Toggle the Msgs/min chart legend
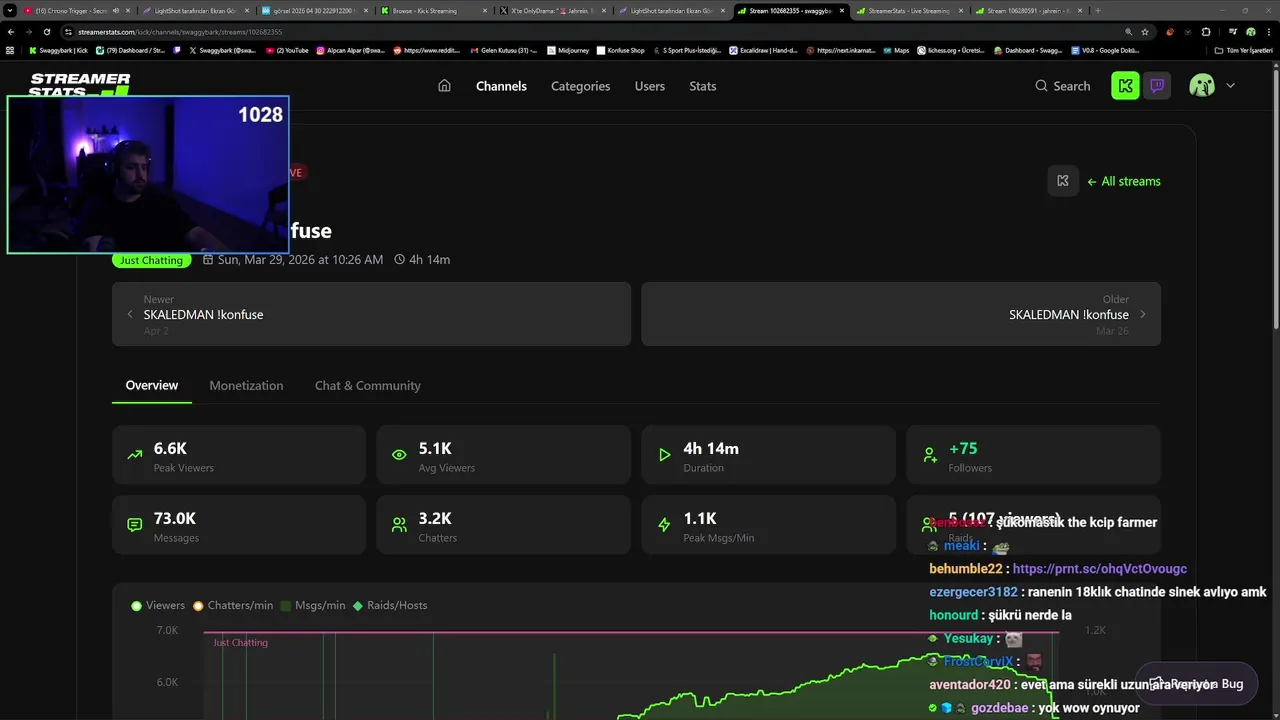 click(x=313, y=605)
